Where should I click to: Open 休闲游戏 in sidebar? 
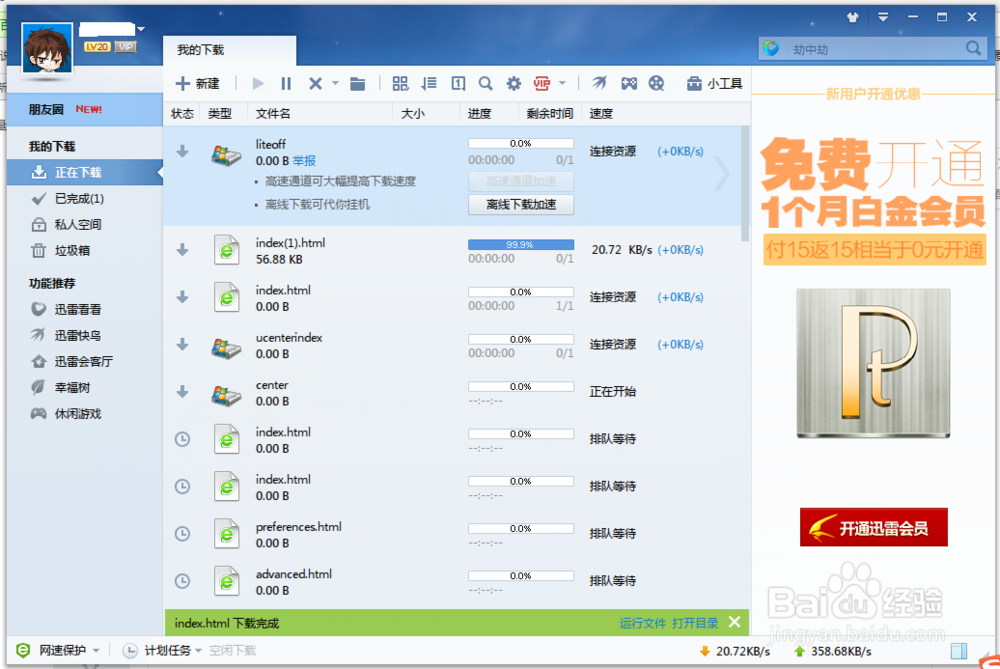[66, 414]
